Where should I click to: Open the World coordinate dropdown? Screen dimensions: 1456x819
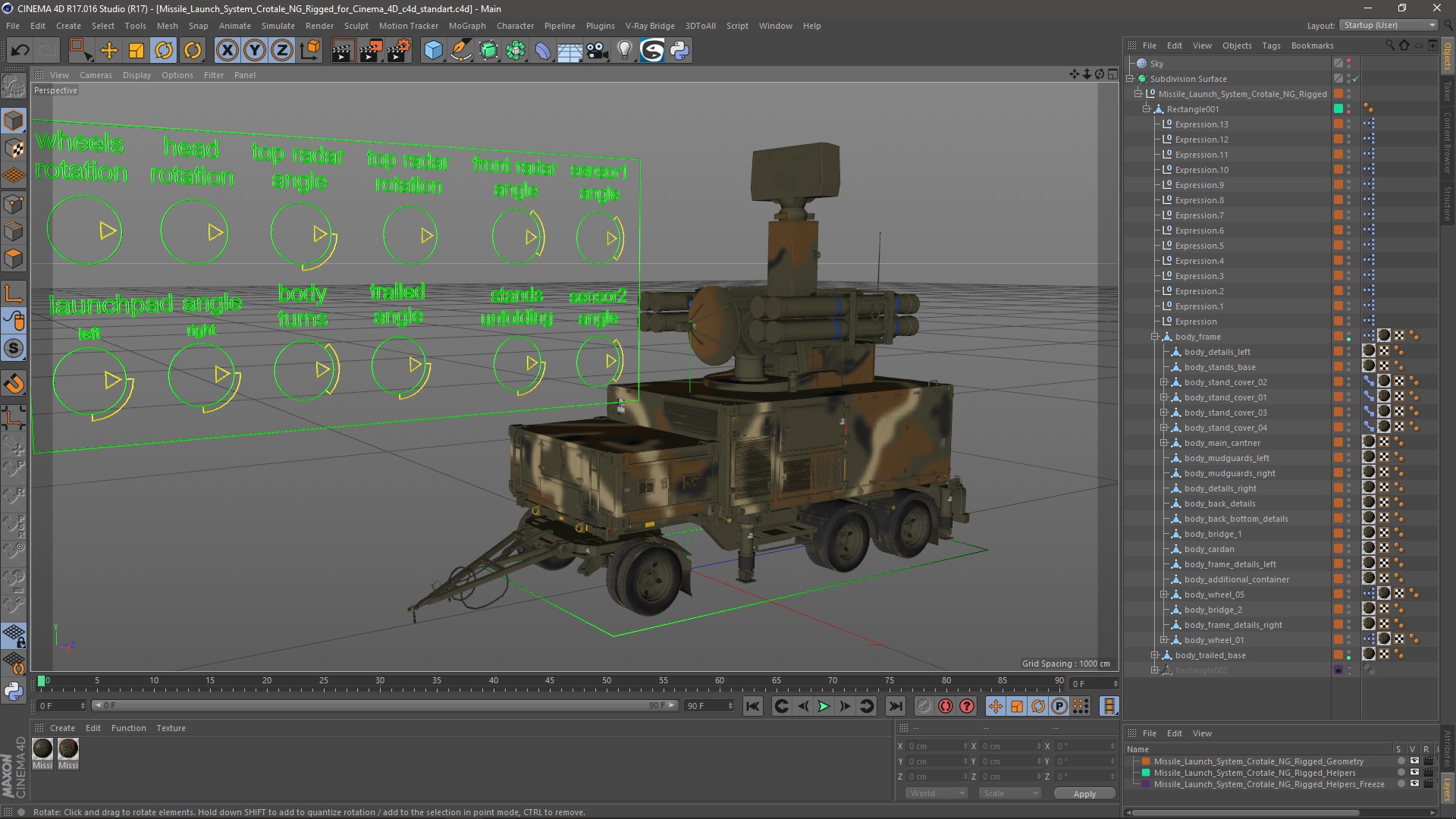(x=936, y=793)
